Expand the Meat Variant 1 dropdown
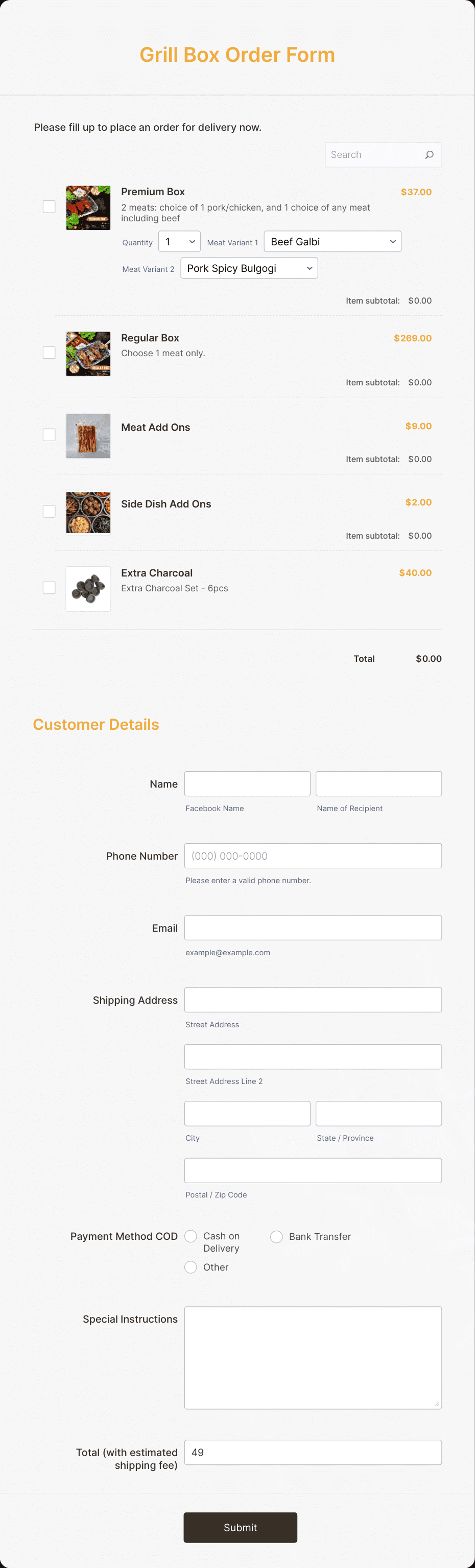This screenshot has width=475, height=1568. click(332, 242)
